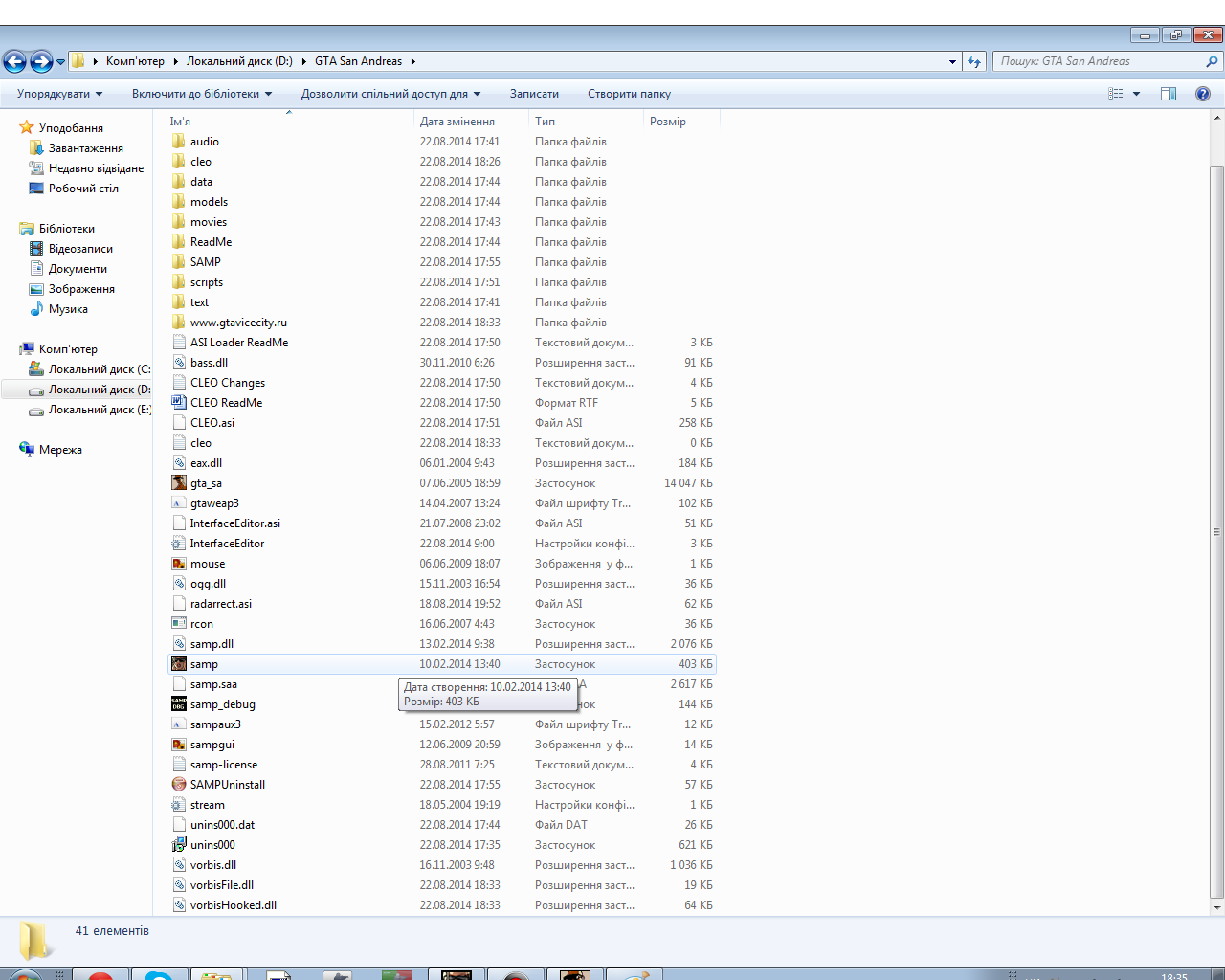The height and width of the screenshot is (980, 1225).
Task: Select the mouse image file icon
Action: pyautogui.click(x=179, y=564)
